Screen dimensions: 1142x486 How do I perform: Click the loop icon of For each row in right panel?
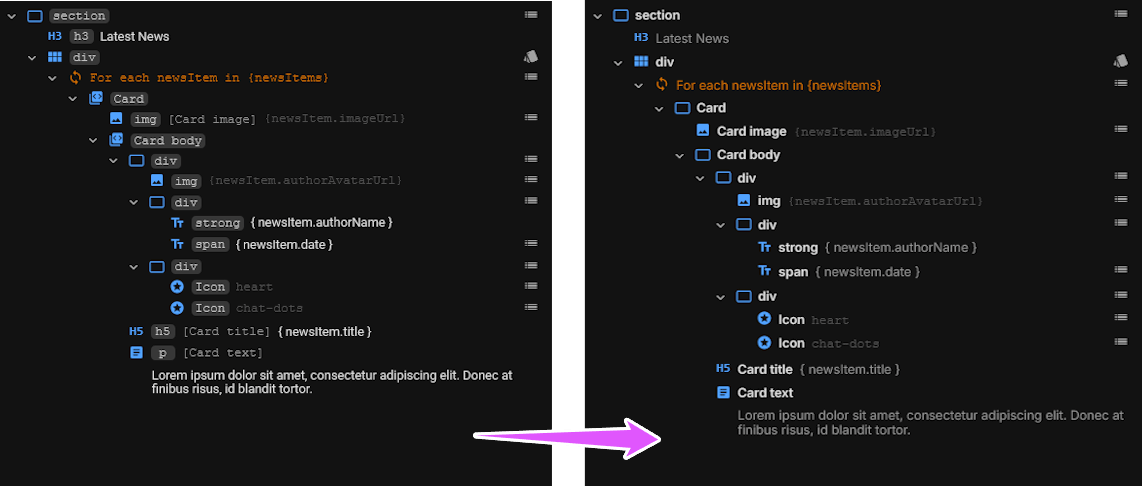pyautogui.click(x=661, y=85)
